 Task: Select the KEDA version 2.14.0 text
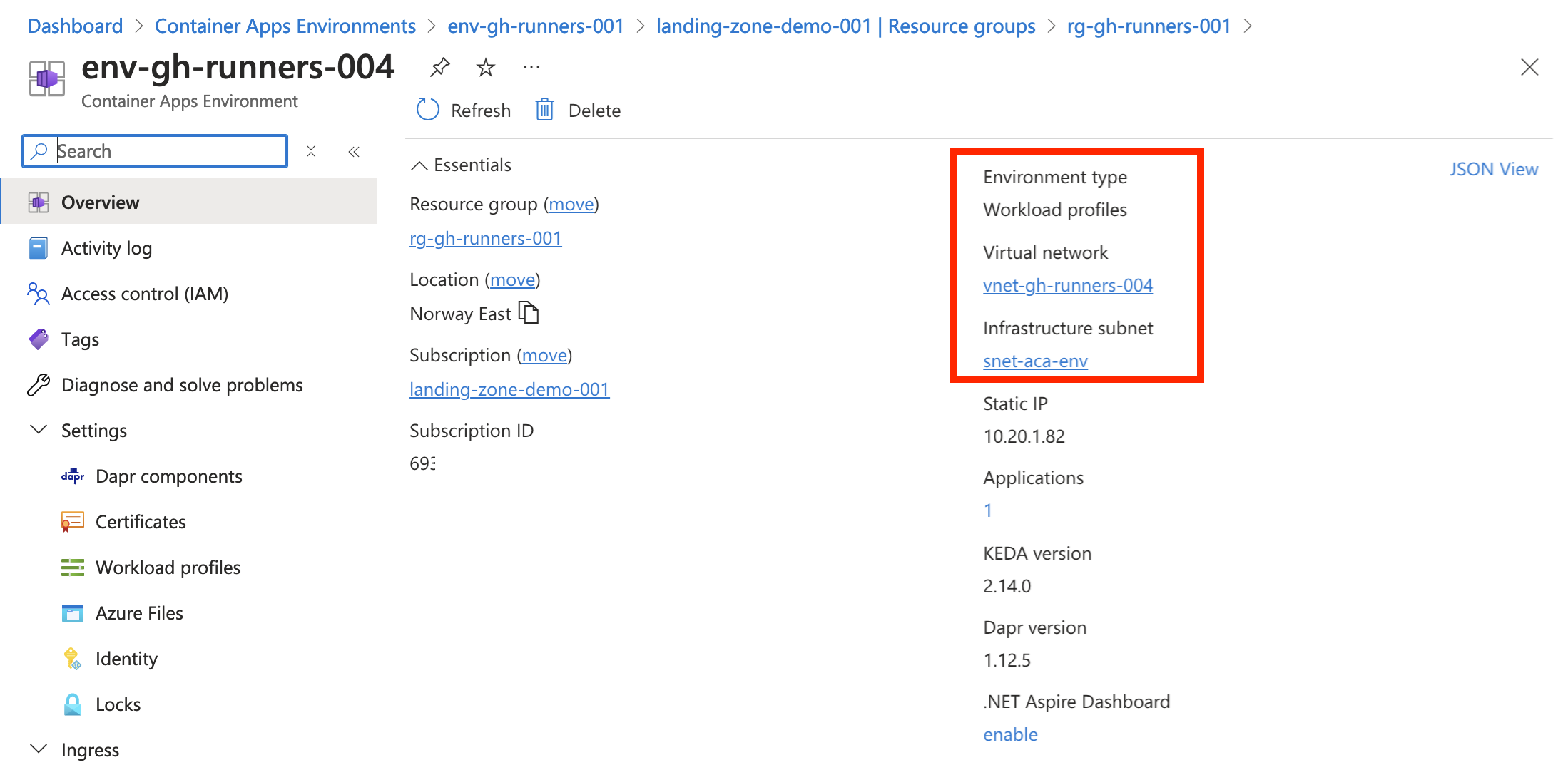click(x=1007, y=586)
